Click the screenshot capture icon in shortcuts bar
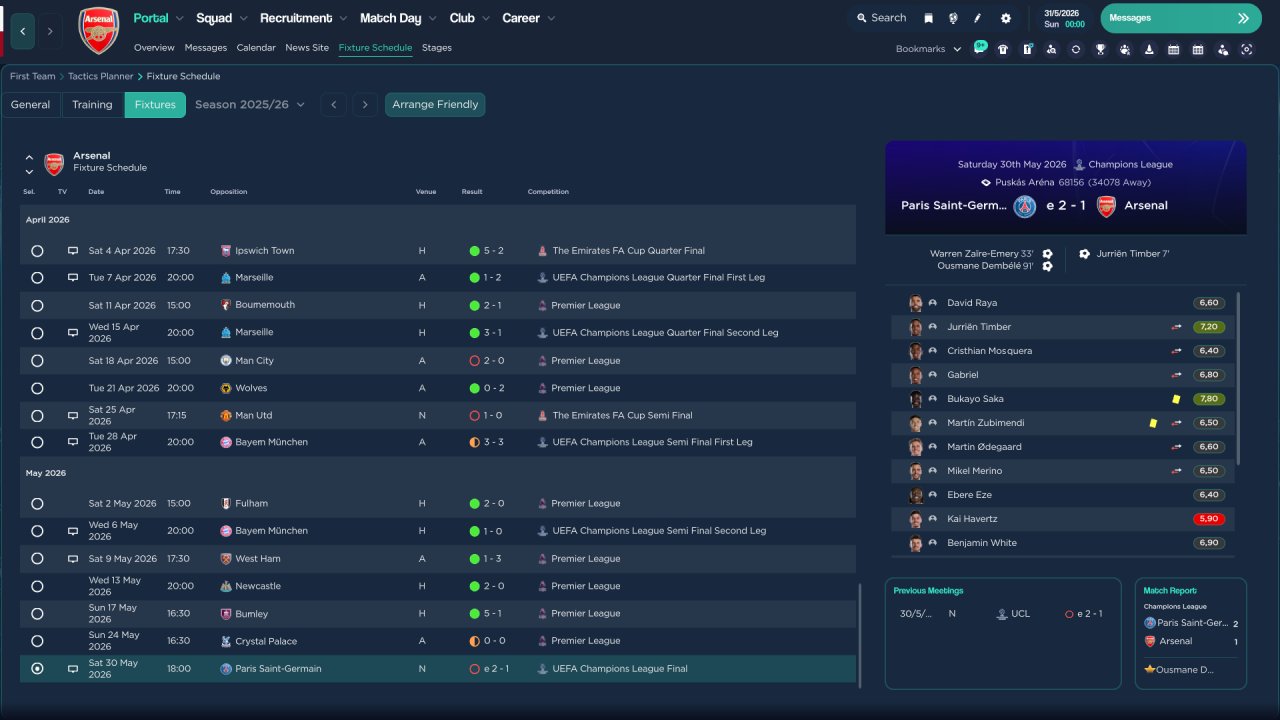Screen dimensions: 1280x720 point(1246,49)
